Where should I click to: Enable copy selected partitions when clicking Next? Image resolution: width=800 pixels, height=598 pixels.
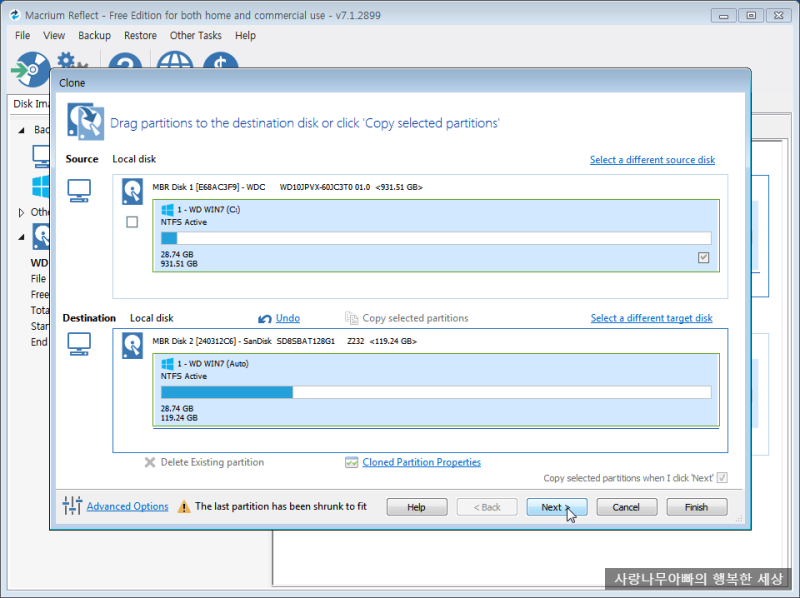tap(722, 477)
